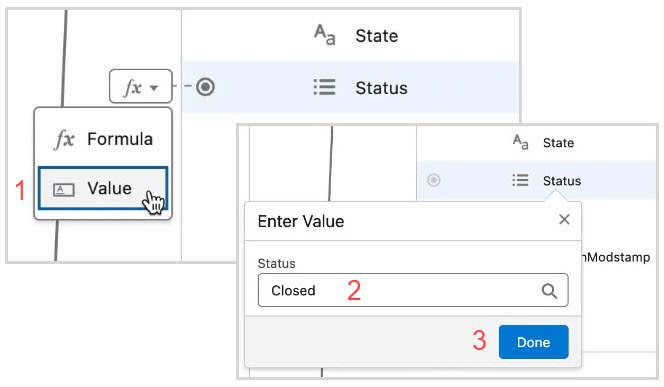Select Formula from the popup menu
The width and height of the screenshot is (664, 387).
pyautogui.click(x=103, y=139)
